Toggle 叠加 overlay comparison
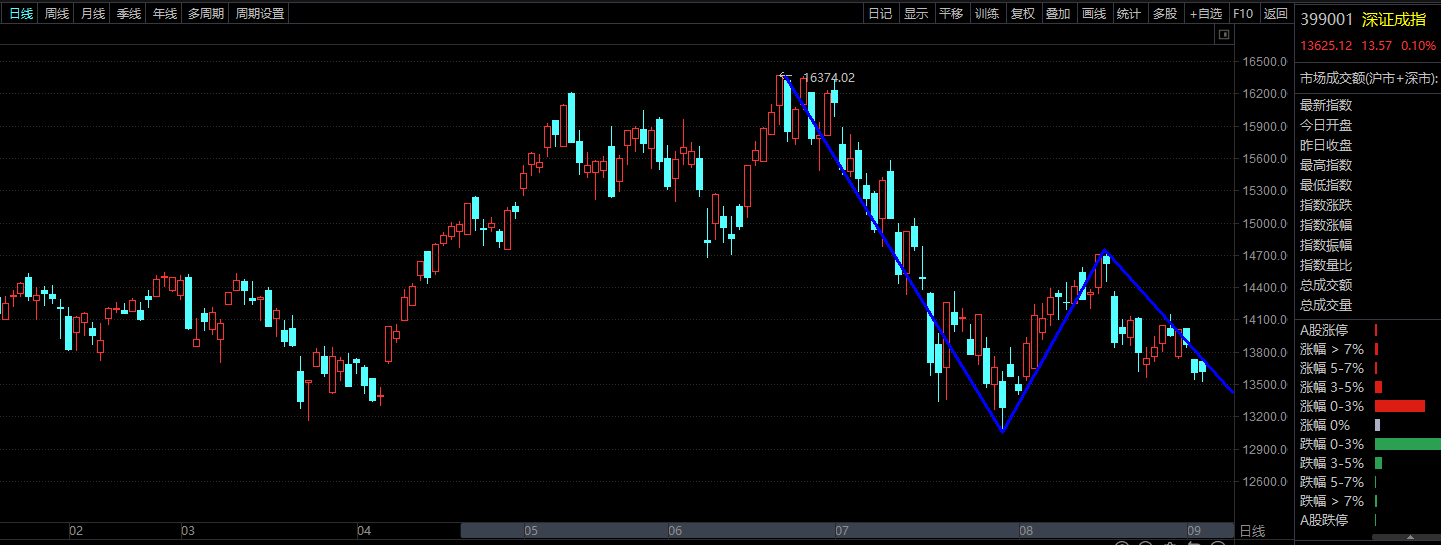1441x545 pixels. tap(1058, 14)
